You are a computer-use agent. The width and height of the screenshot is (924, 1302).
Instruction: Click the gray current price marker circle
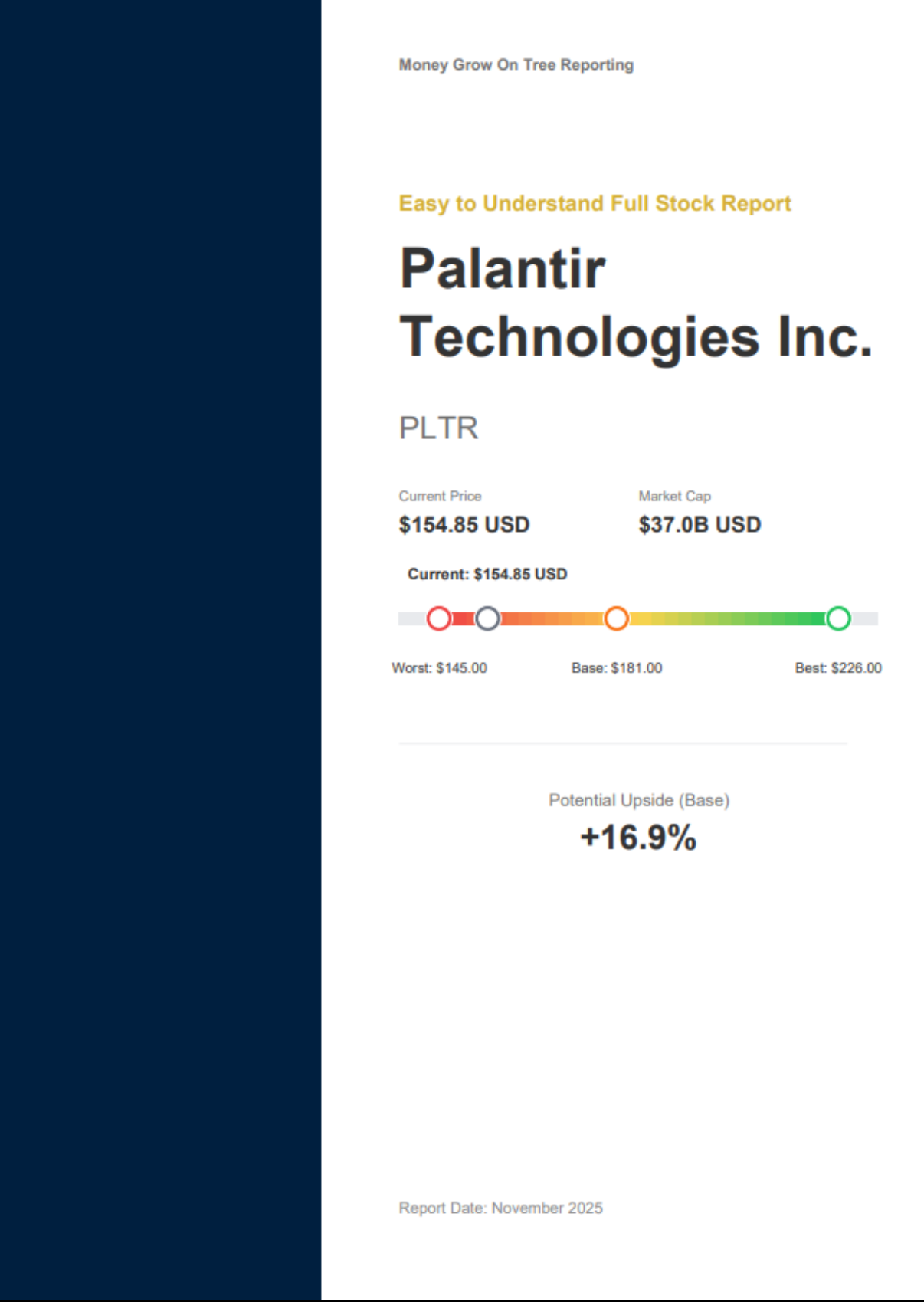487,618
